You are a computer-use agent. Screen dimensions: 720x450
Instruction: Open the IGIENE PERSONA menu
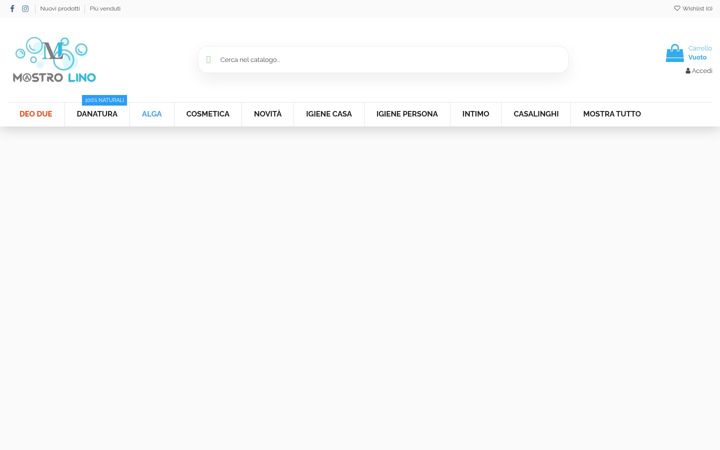click(x=407, y=114)
